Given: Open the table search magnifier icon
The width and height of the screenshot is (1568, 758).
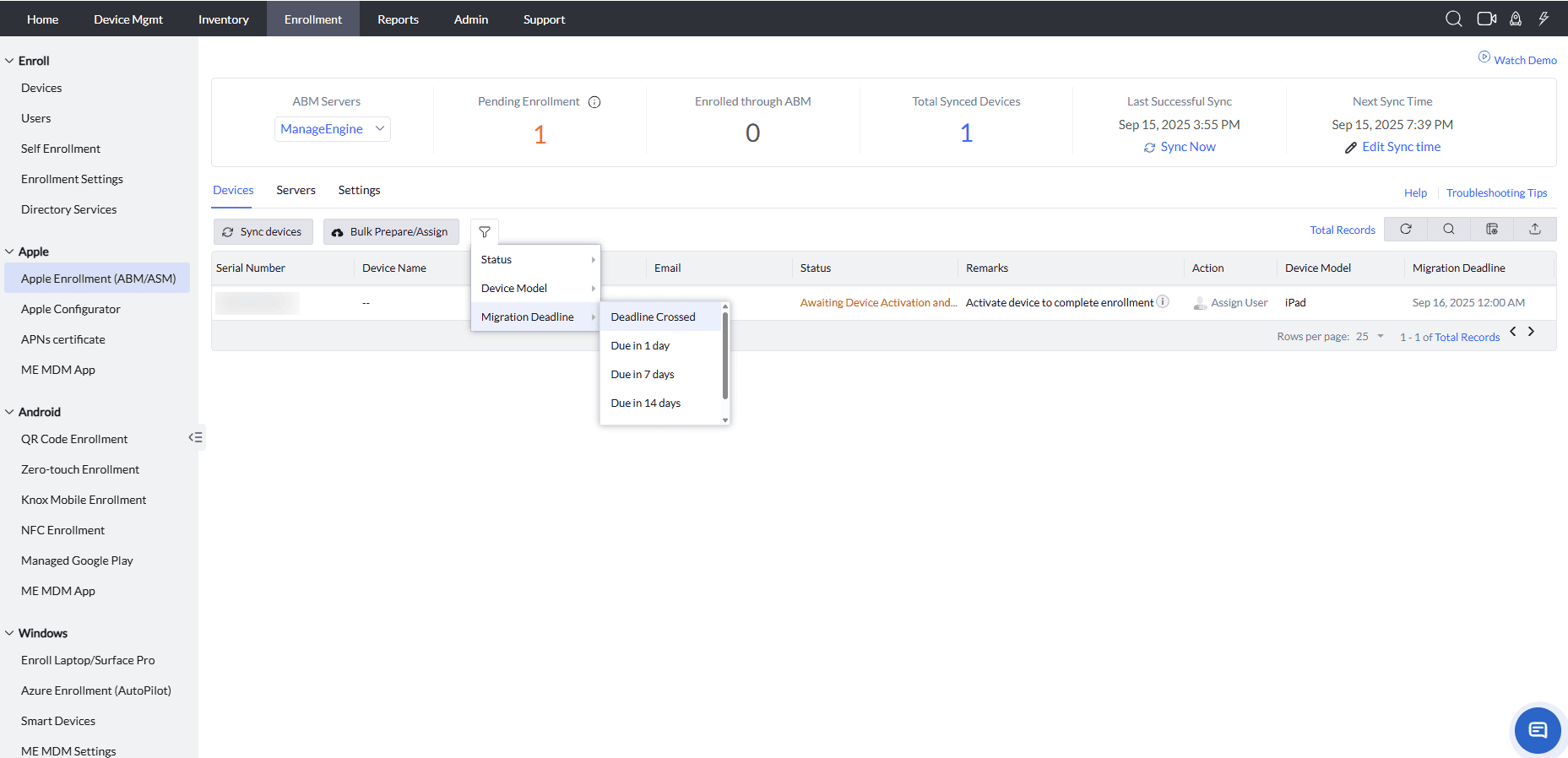Looking at the screenshot, I should 1449,229.
